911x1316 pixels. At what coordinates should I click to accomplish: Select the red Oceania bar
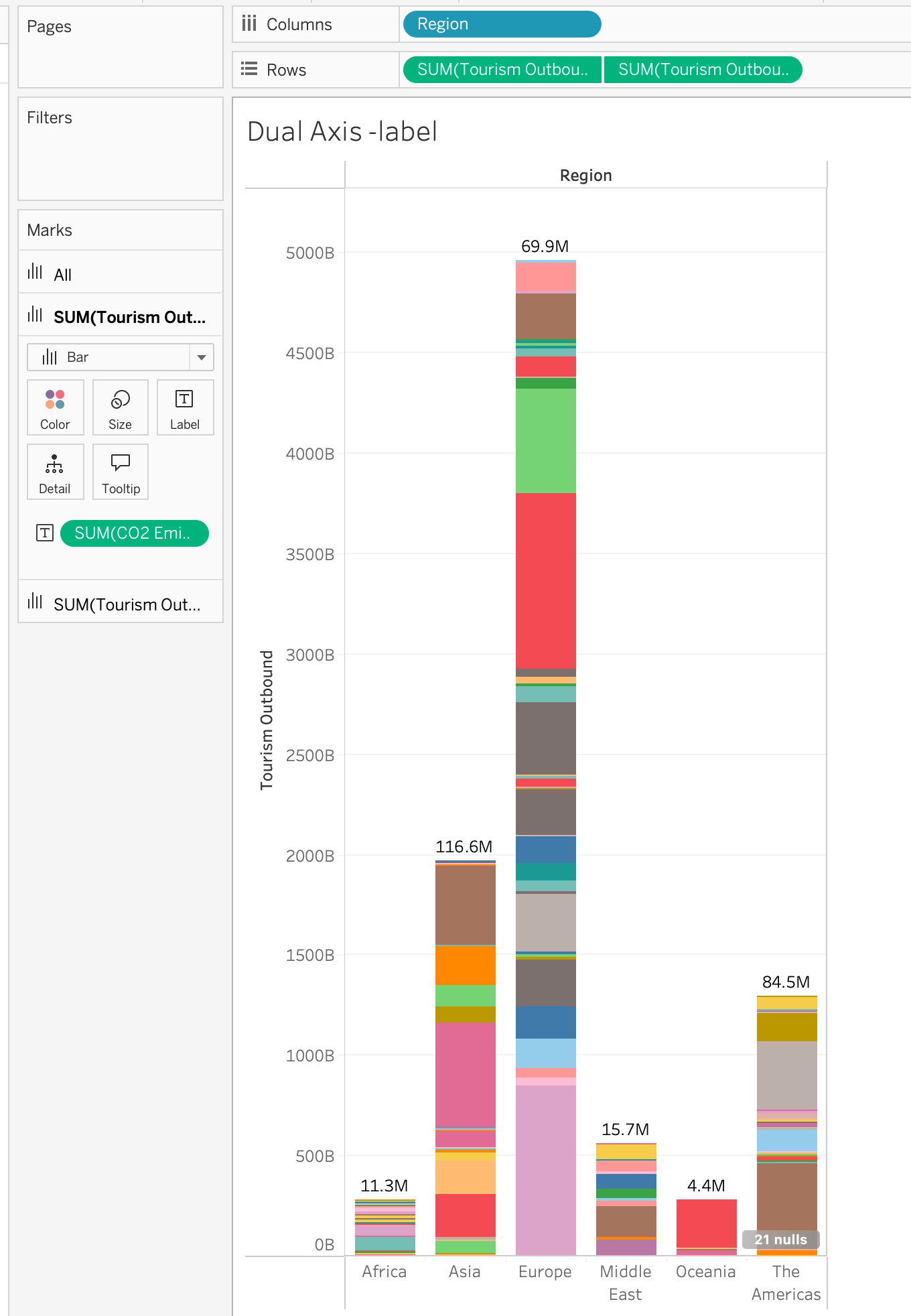707,1224
